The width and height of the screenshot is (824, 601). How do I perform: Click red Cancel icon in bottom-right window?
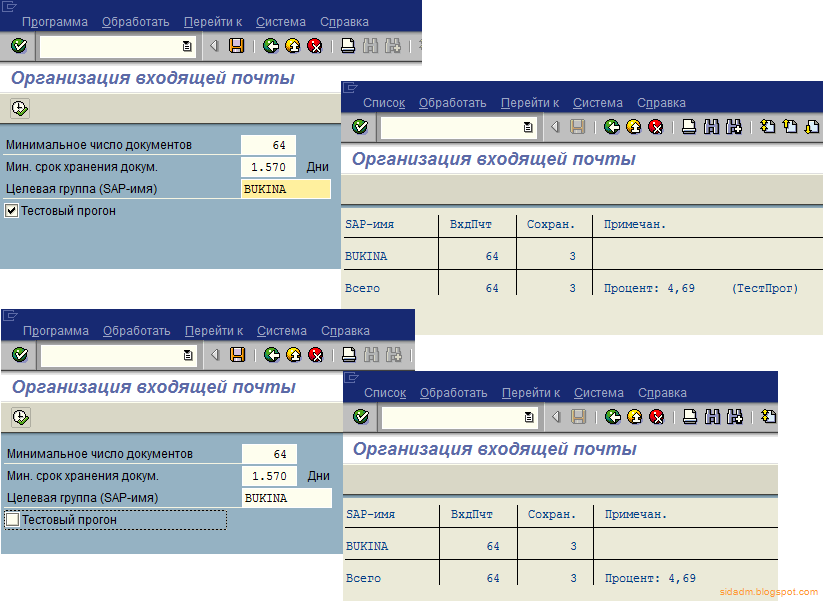click(x=657, y=417)
